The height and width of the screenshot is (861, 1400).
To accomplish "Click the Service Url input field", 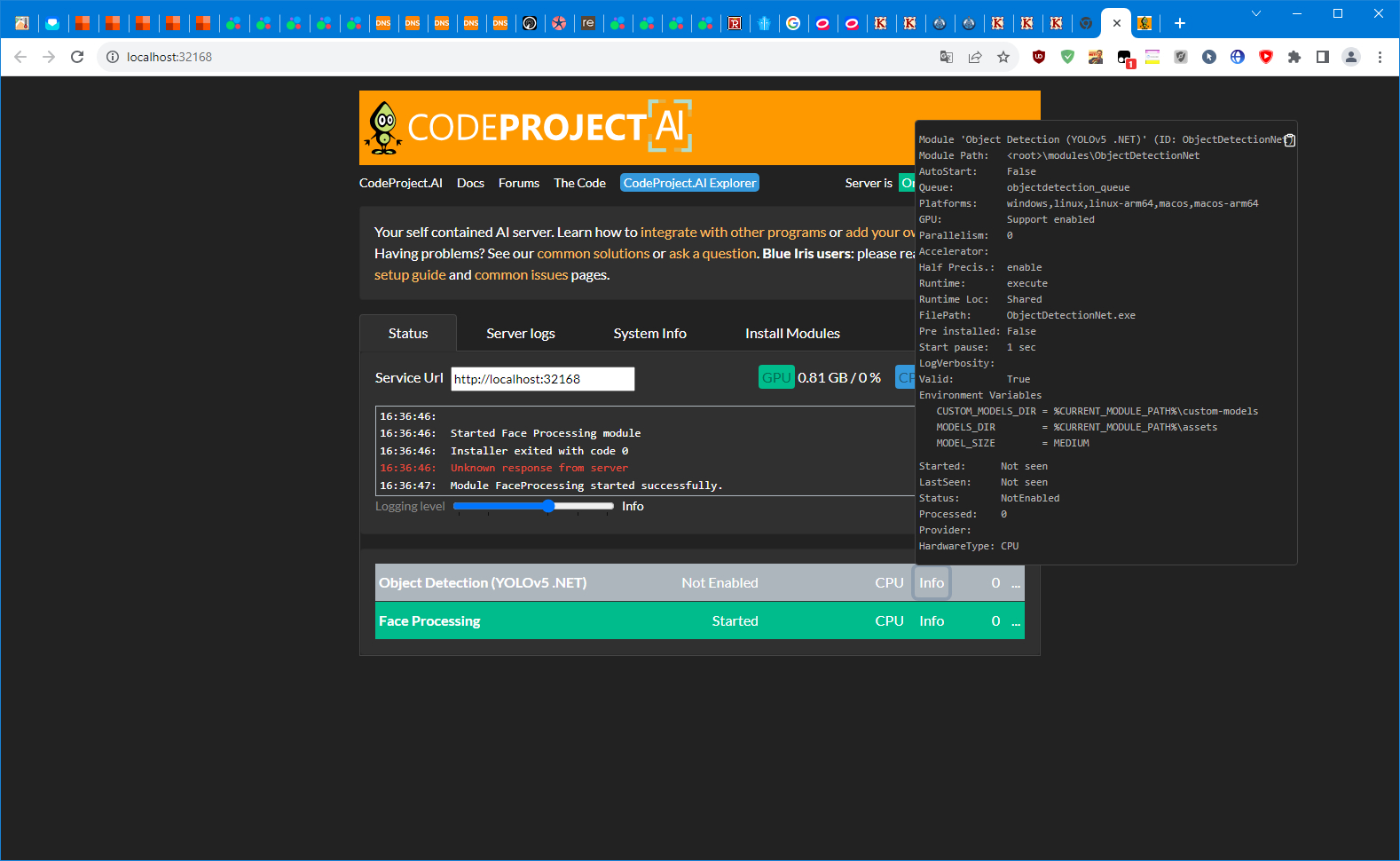I will [x=542, y=379].
